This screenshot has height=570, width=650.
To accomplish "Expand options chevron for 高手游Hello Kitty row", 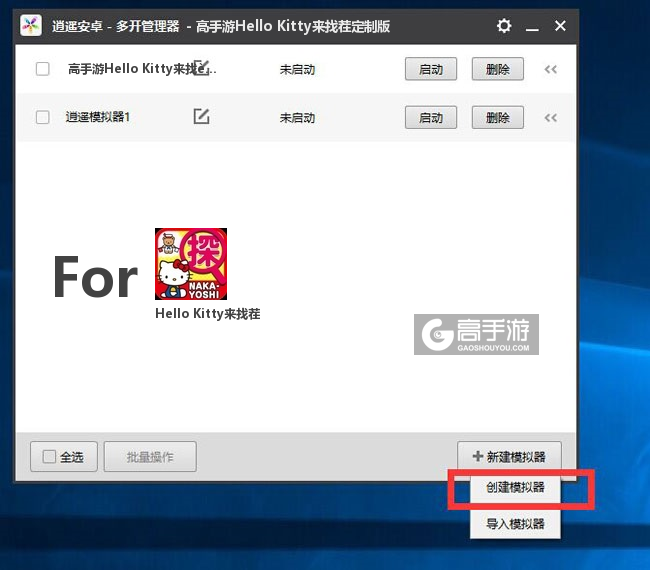I will (551, 69).
